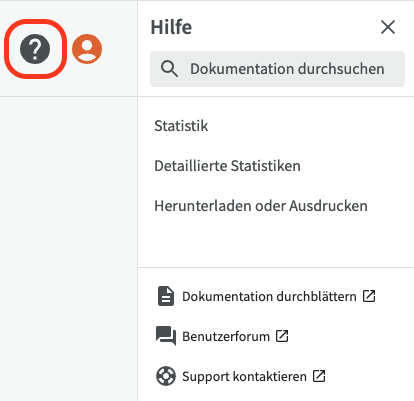
Task: Visit the Benutzerforum link
Action: 226,336
